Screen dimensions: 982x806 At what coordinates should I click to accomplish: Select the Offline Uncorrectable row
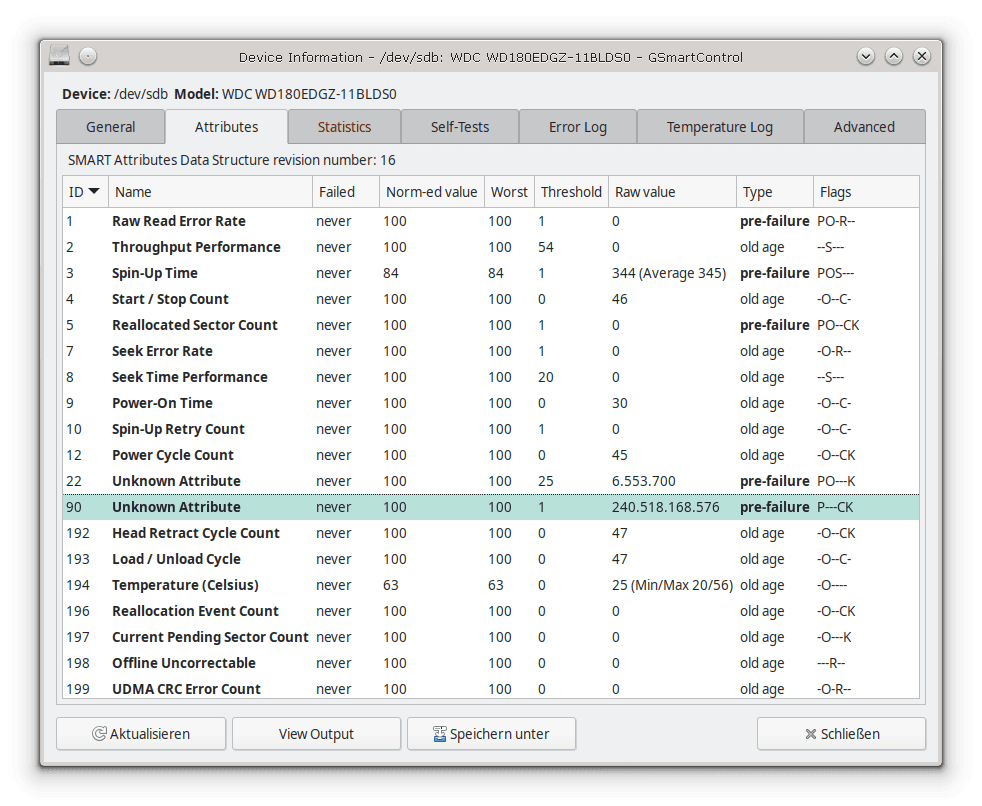click(x=491, y=663)
